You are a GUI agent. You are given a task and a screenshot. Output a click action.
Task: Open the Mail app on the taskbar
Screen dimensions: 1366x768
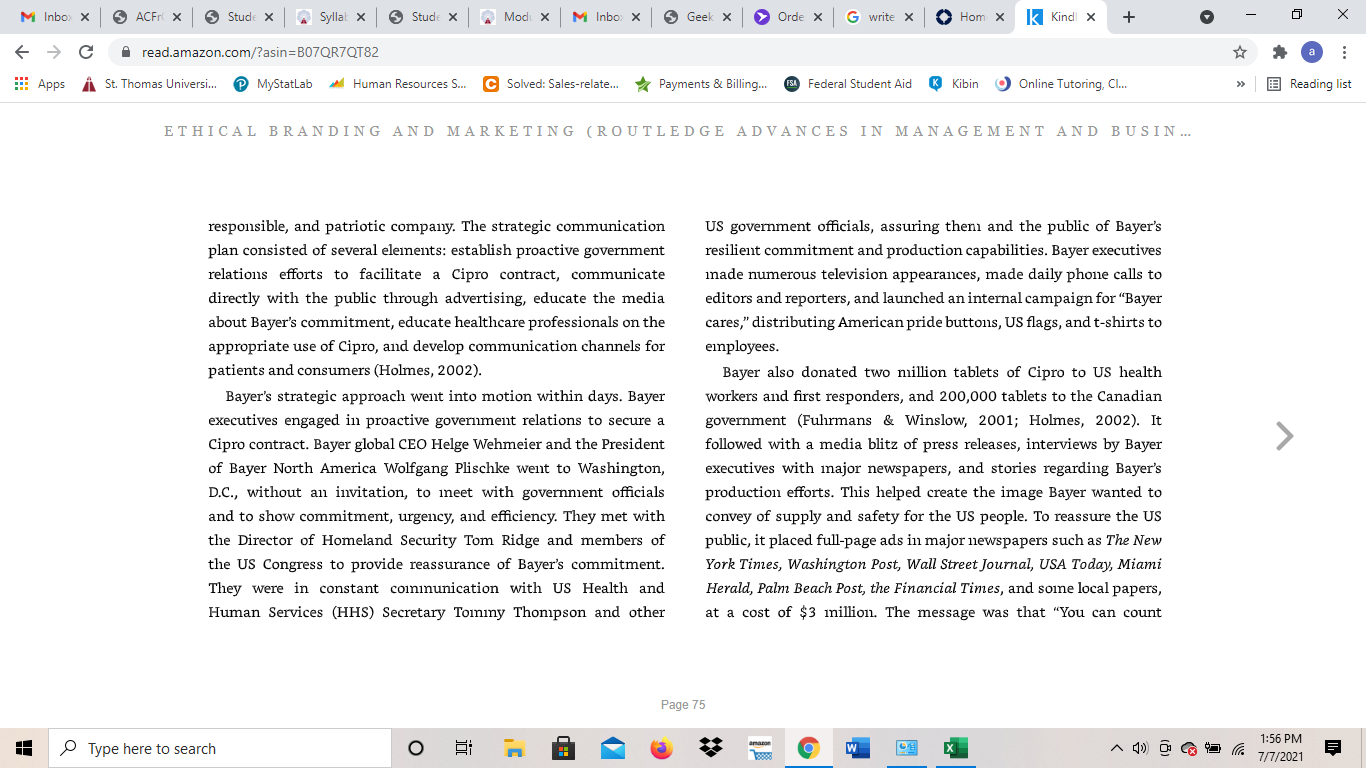[x=612, y=748]
